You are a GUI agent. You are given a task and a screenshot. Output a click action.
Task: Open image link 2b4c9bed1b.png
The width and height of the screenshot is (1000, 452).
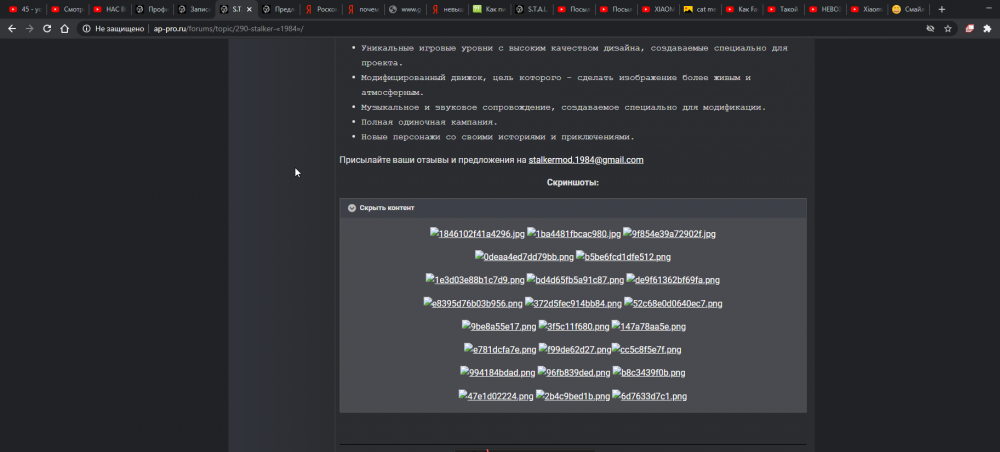573,396
